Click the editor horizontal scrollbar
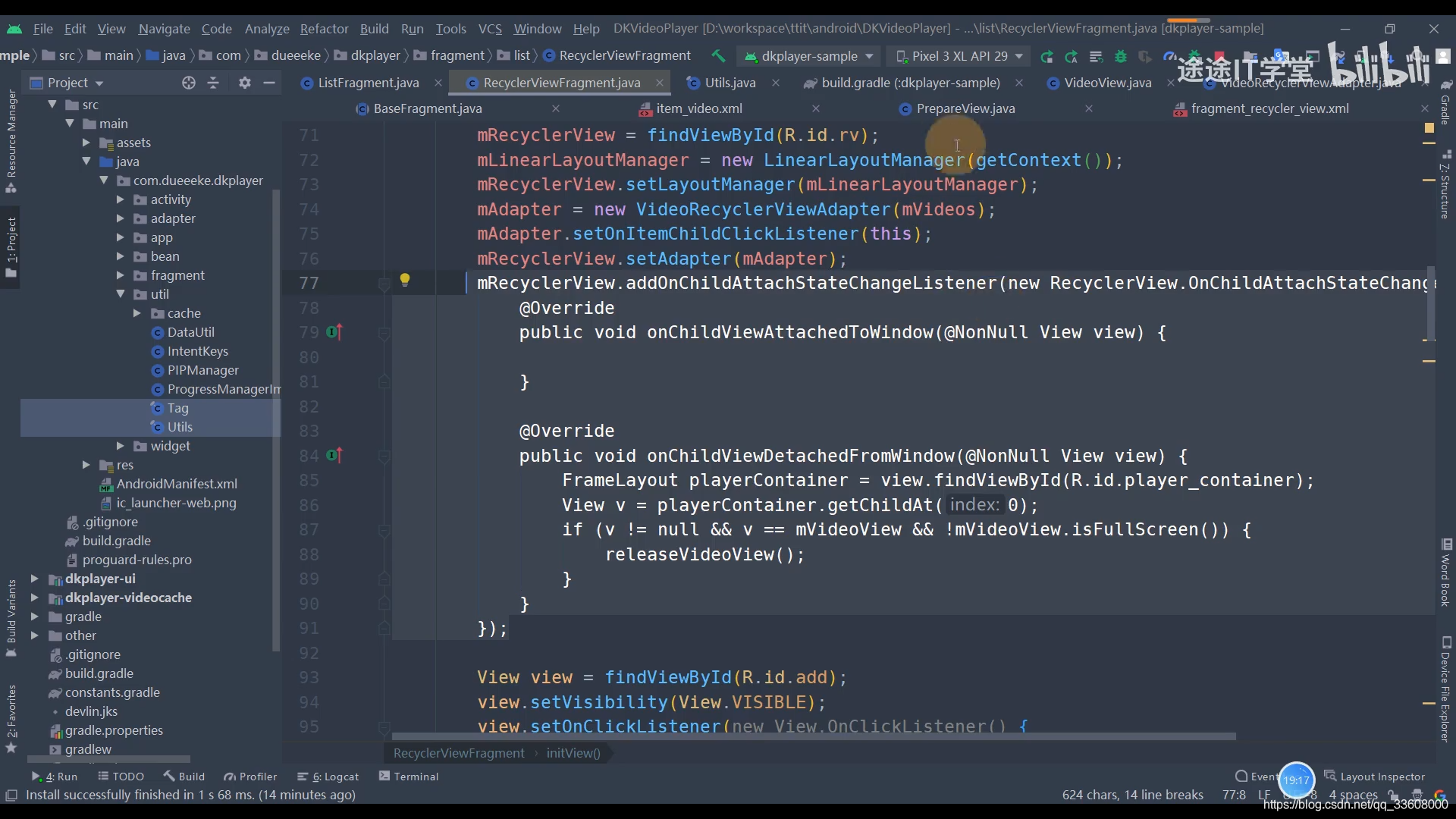 tap(814, 736)
